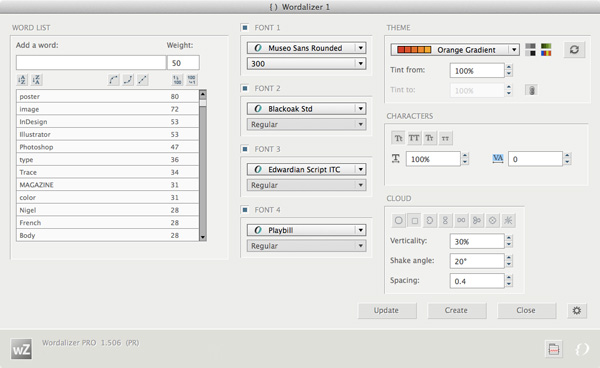600x368 pixels.
Task: Click the orange gradient color preview
Action: (414, 50)
